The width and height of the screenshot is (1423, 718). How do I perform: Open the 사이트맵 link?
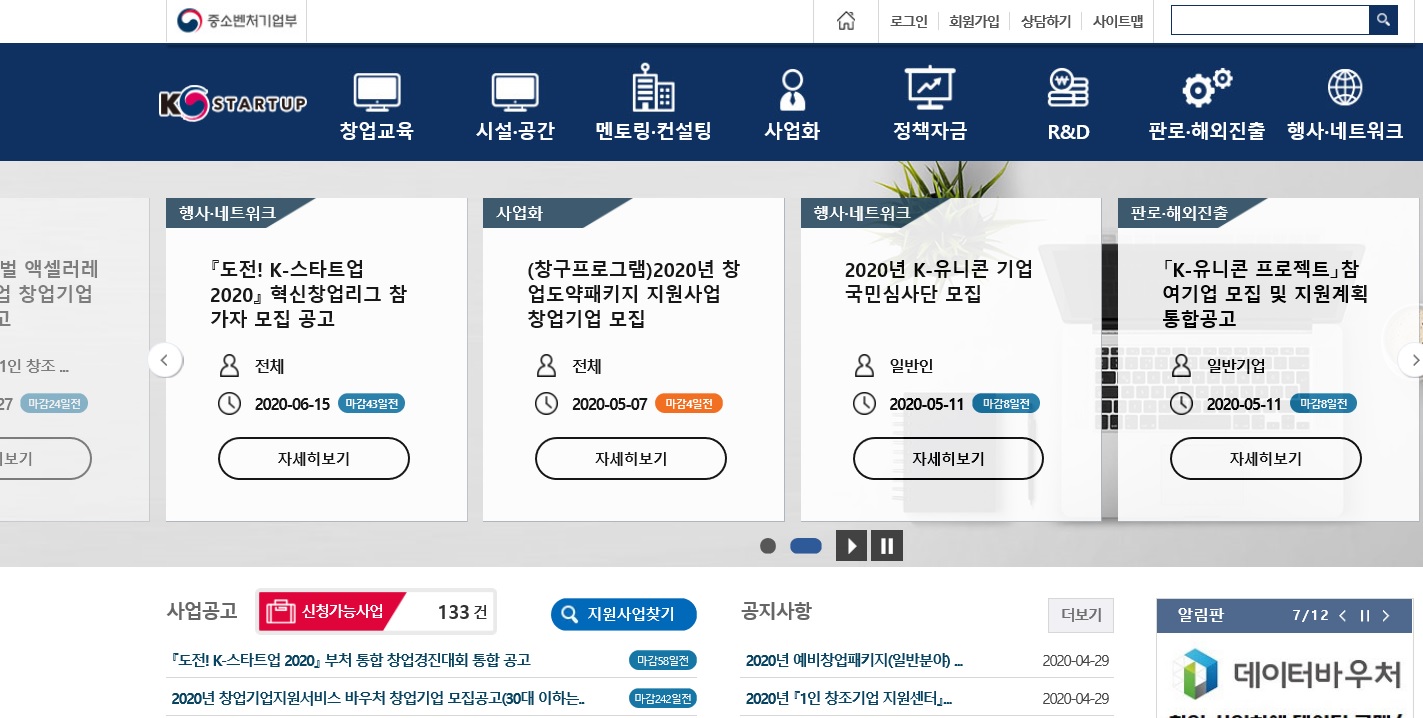1118,21
